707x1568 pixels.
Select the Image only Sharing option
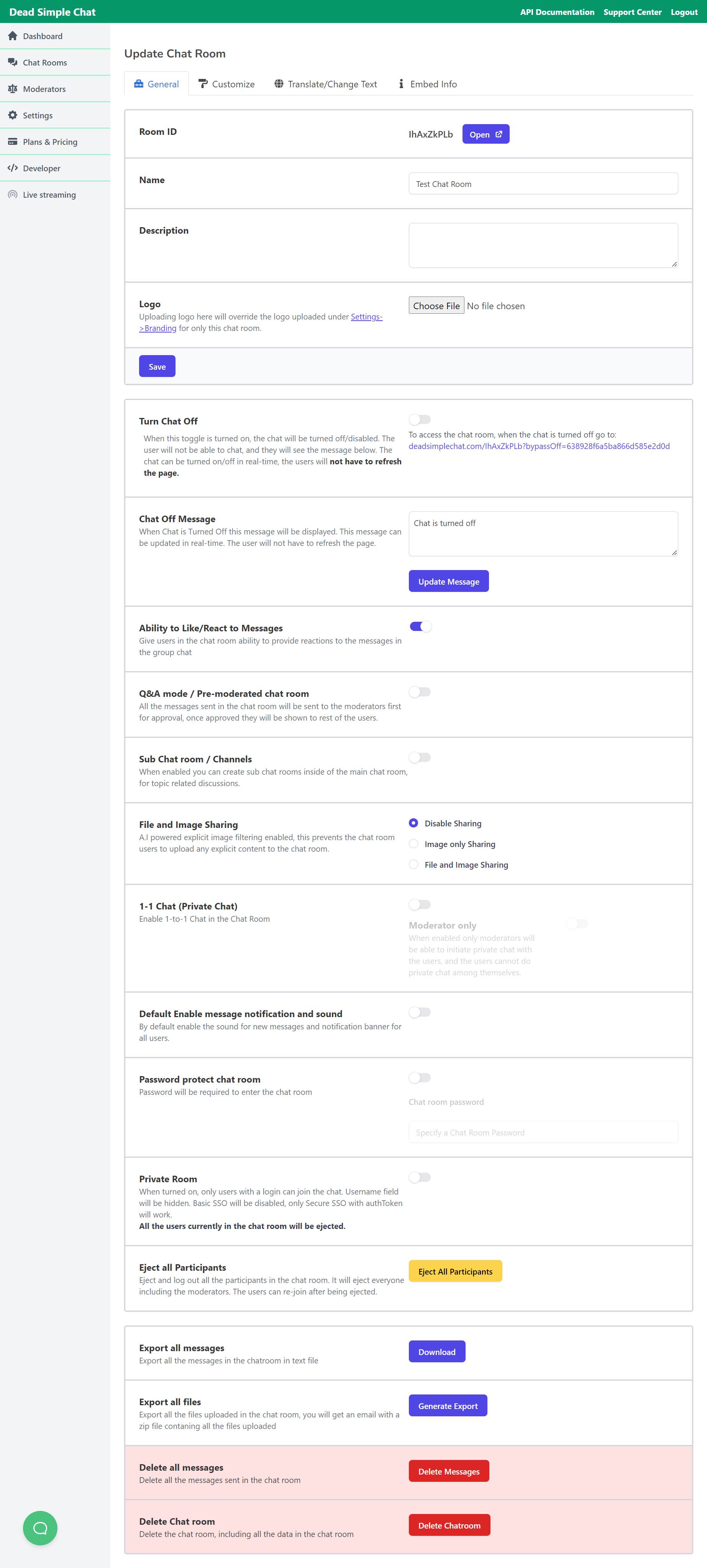click(x=413, y=844)
